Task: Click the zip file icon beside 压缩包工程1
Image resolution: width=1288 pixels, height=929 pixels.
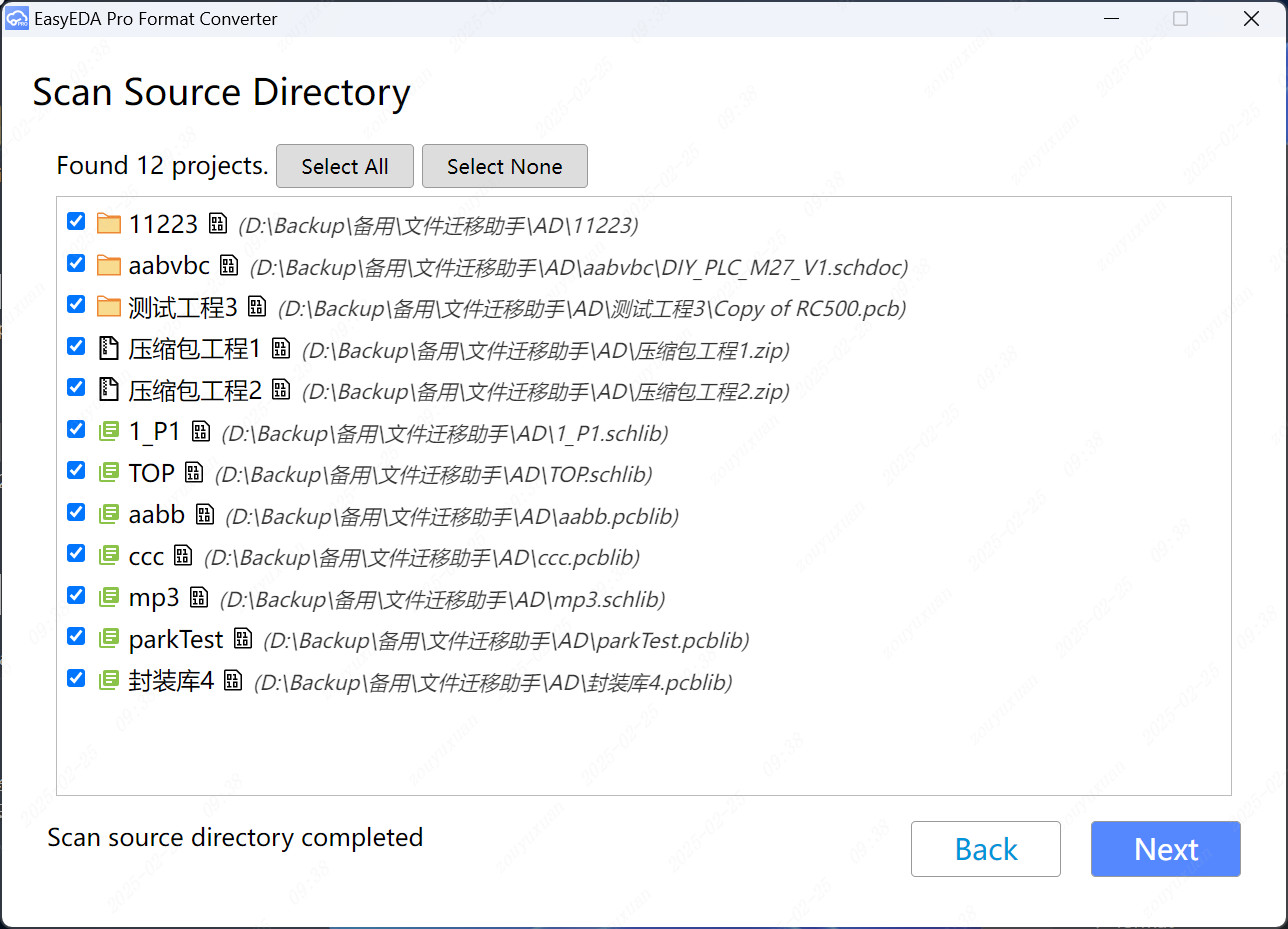Action: pos(109,348)
